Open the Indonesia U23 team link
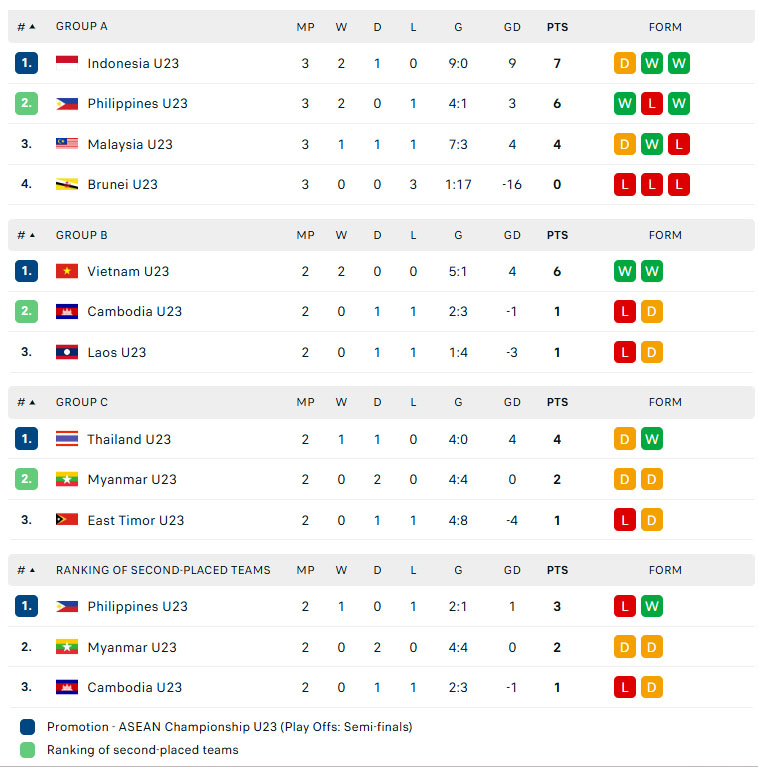Screen dimensions: 758x767 (x=133, y=64)
